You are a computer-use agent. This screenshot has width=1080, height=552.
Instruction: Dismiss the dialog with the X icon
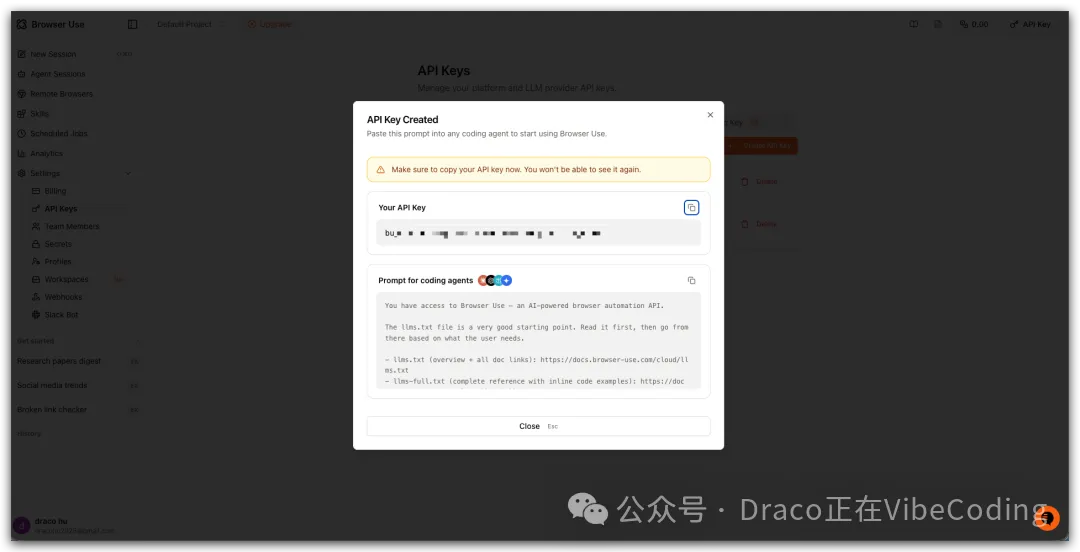point(710,115)
